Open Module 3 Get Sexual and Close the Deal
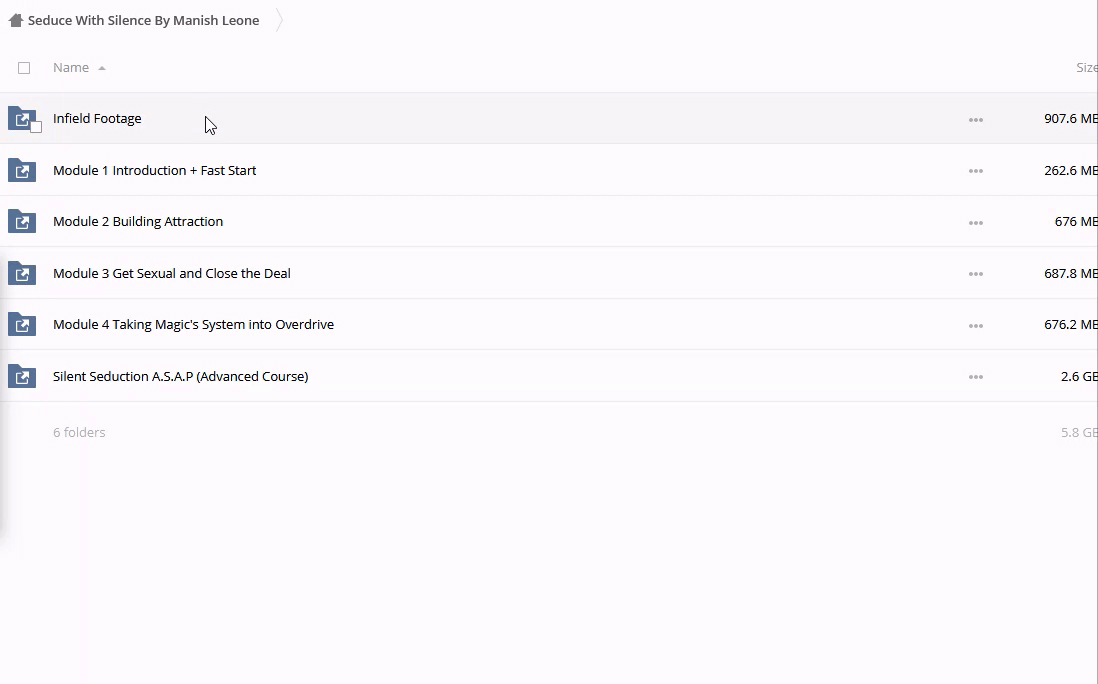 point(171,273)
